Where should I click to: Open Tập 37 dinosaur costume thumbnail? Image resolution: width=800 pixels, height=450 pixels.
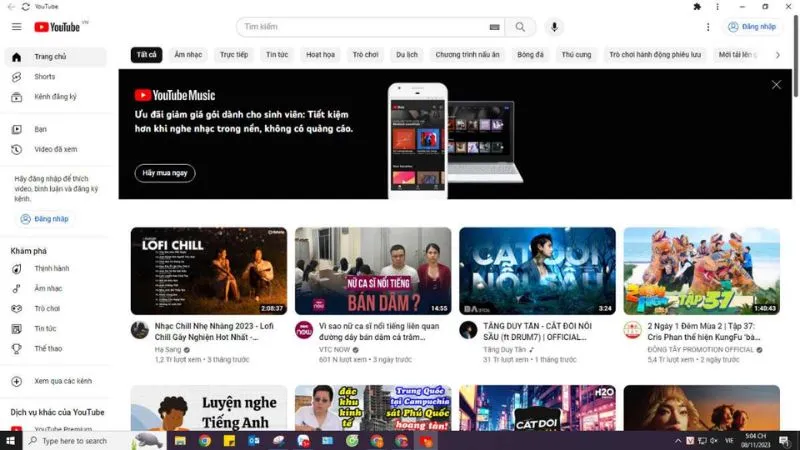(702, 271)
